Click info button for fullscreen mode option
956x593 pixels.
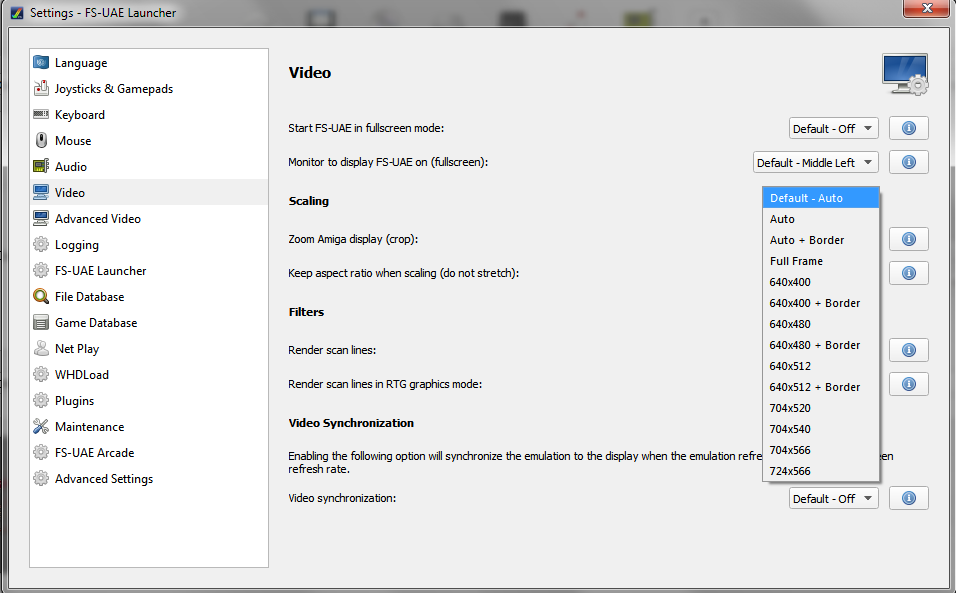(908, 128)
